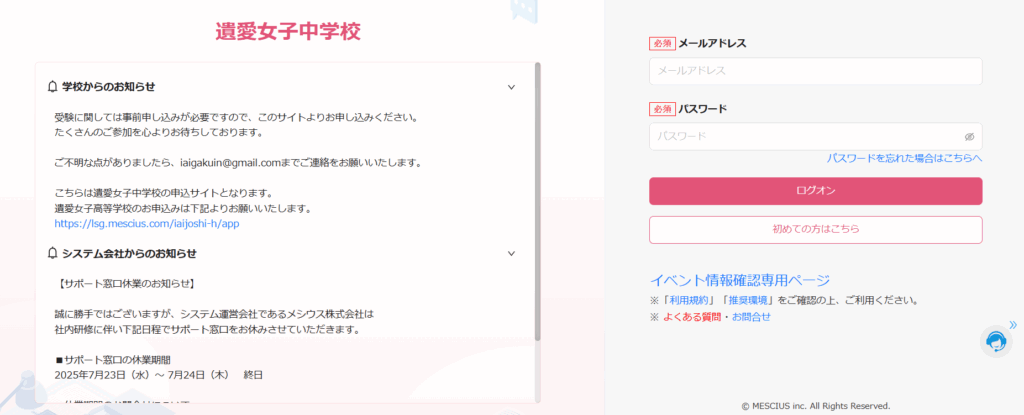Toggle password visibility eye icon
Image resolution: width=1024 pixels, height=415 pixels.
pyautogui.click(x=969, y=137)
